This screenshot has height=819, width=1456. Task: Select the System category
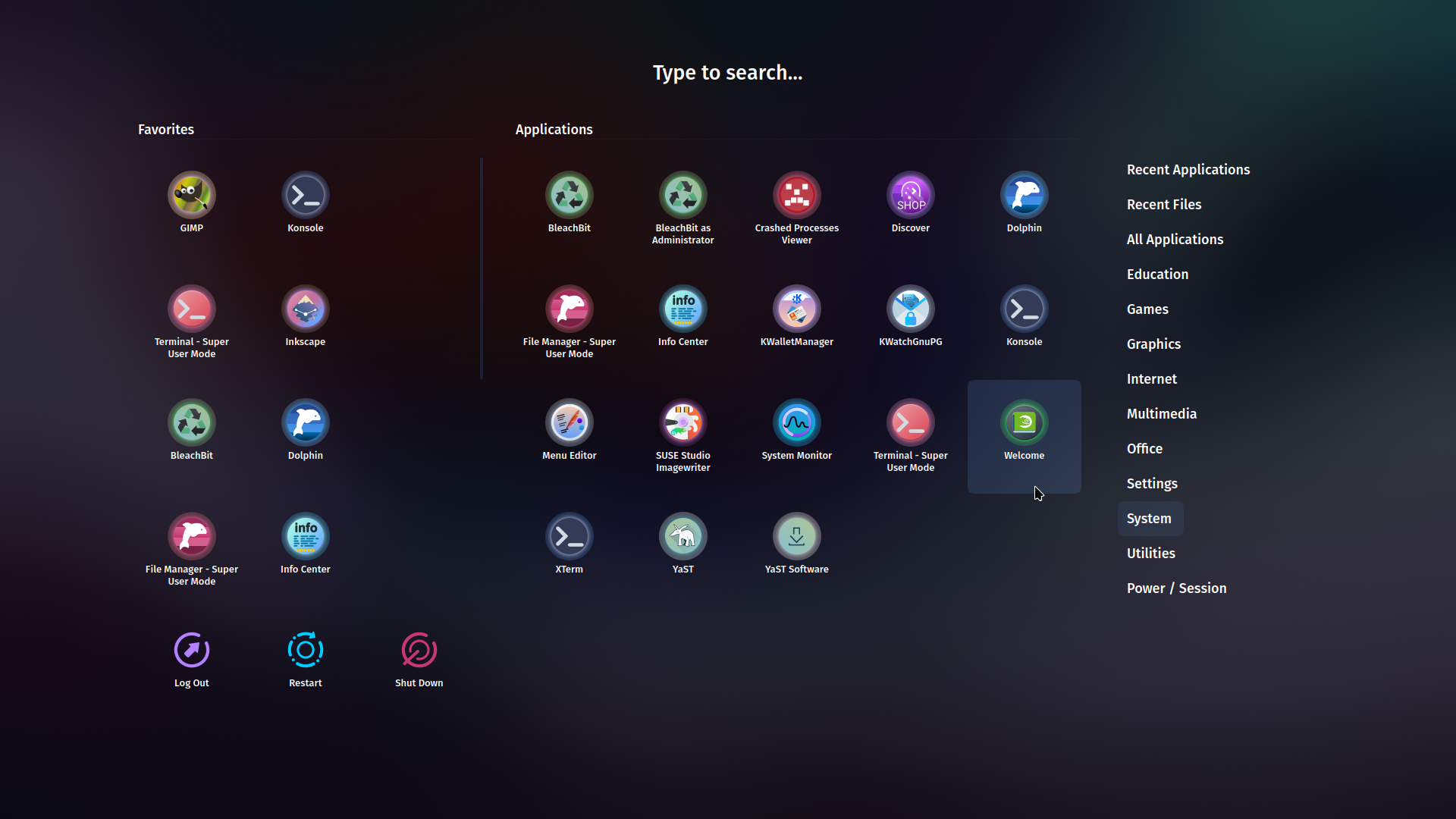(1149, 519)
